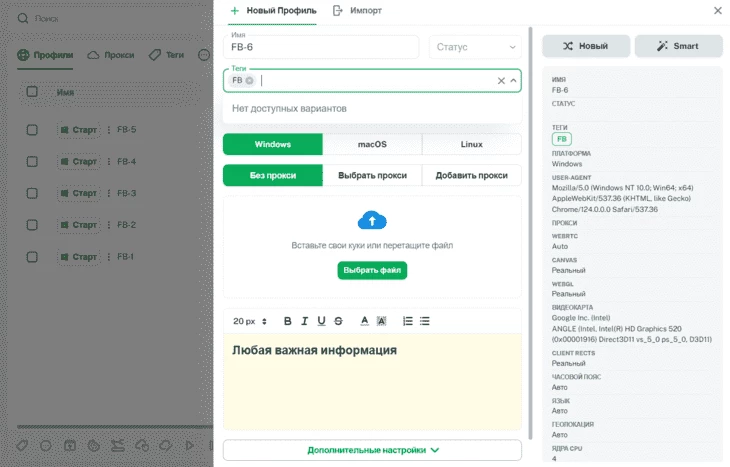Select the macOS platform option
The height and width of the screenshot is (467, 730).
click(372, 144)
